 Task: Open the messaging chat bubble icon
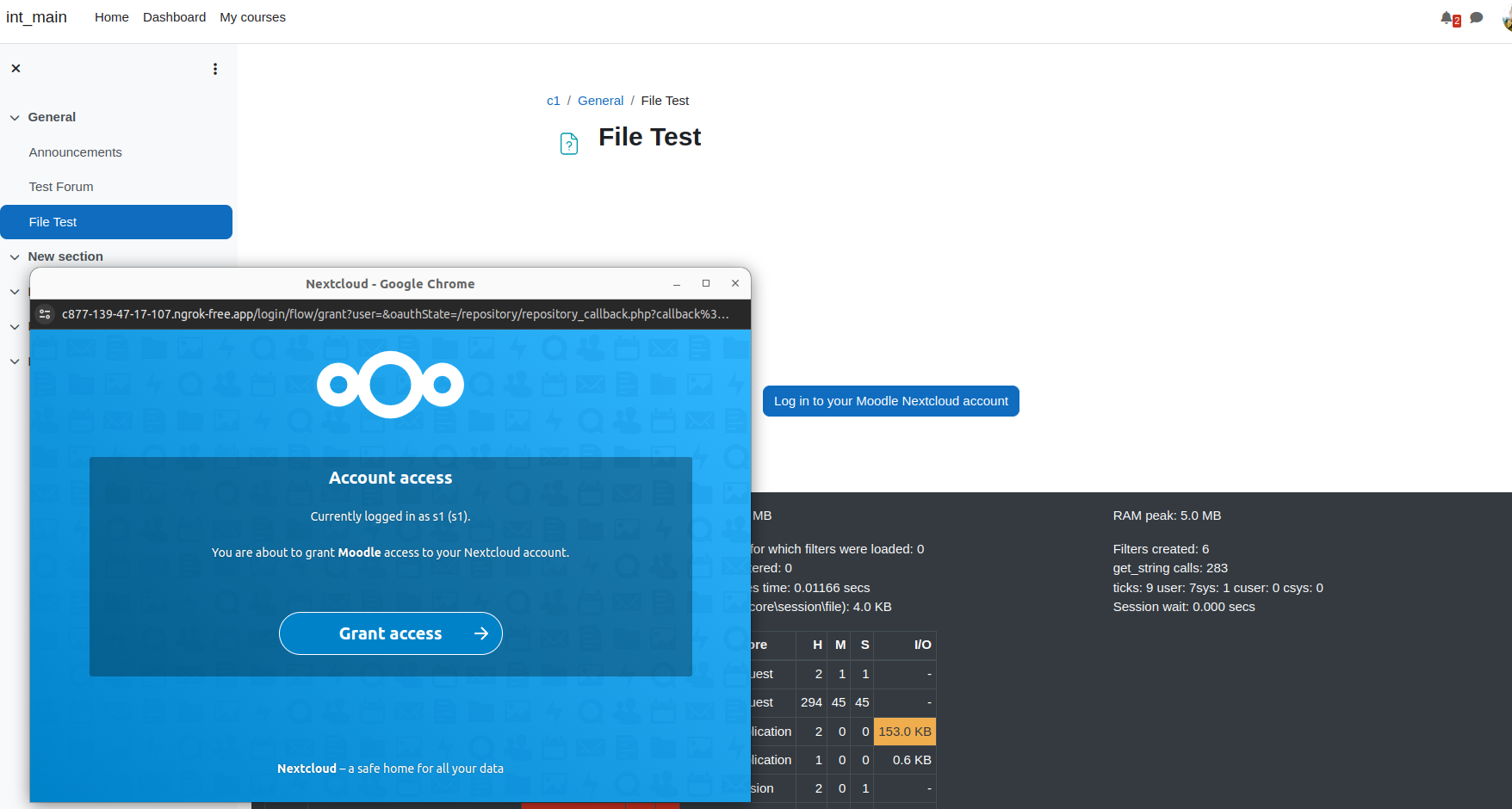(1477, 17)
